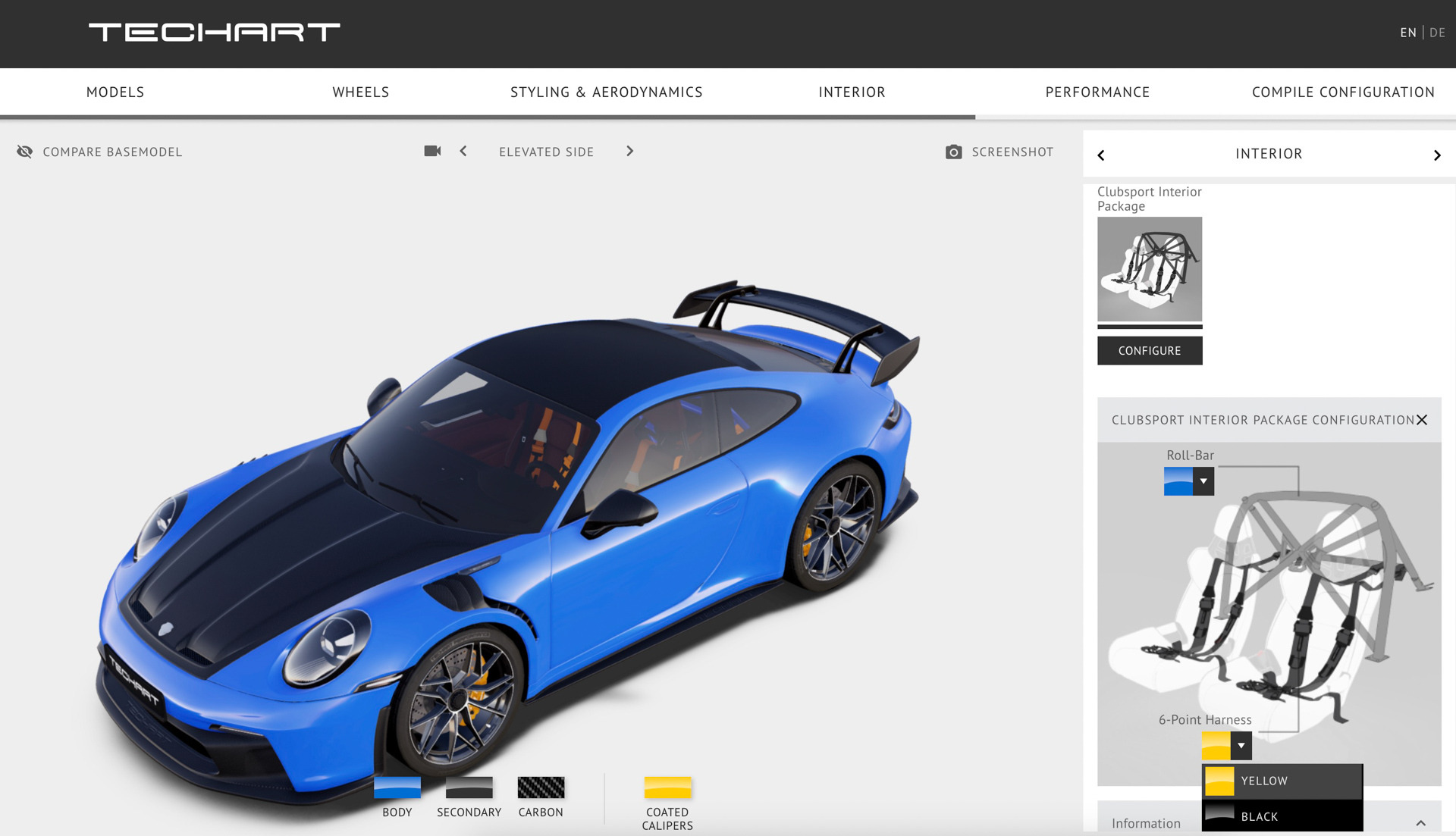
Task: Switch language to DE
Action: pyautogui.click(x=1437, y=33)
